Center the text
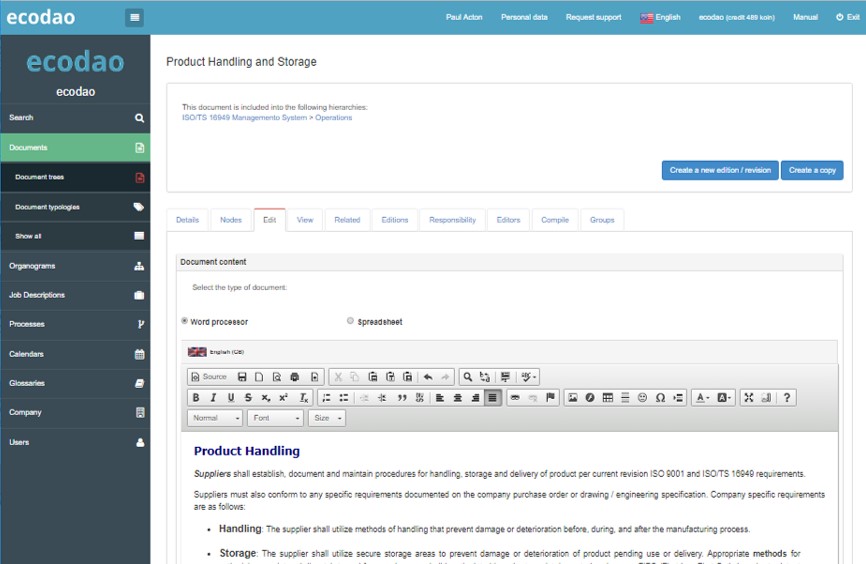The width and height of the screenshot is (866, 564). click(x=458, y=398)
